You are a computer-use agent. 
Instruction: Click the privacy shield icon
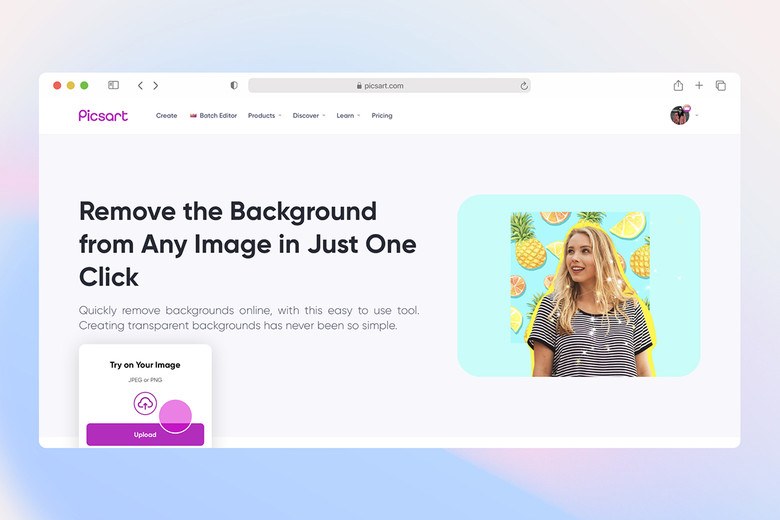point(234,86)
